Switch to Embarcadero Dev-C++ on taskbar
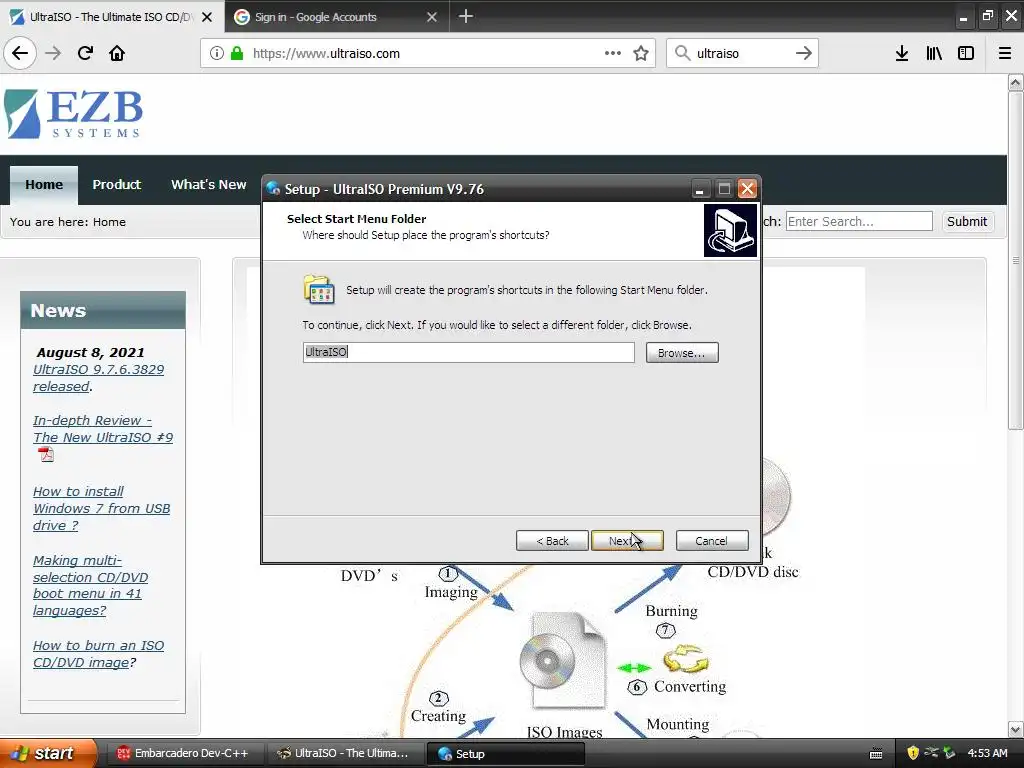 183,754
